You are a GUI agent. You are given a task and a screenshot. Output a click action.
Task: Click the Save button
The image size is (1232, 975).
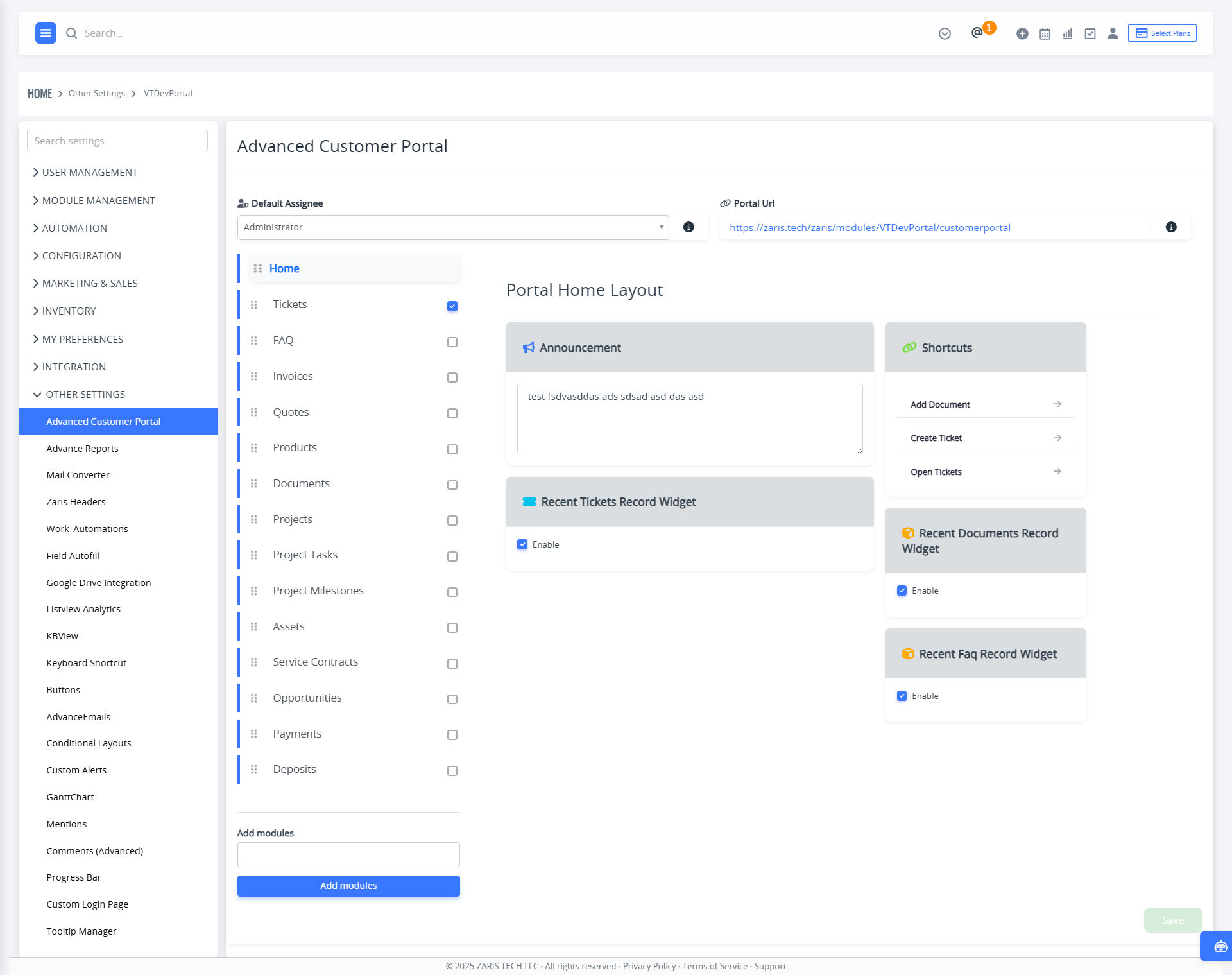[x=1173, y=920]
